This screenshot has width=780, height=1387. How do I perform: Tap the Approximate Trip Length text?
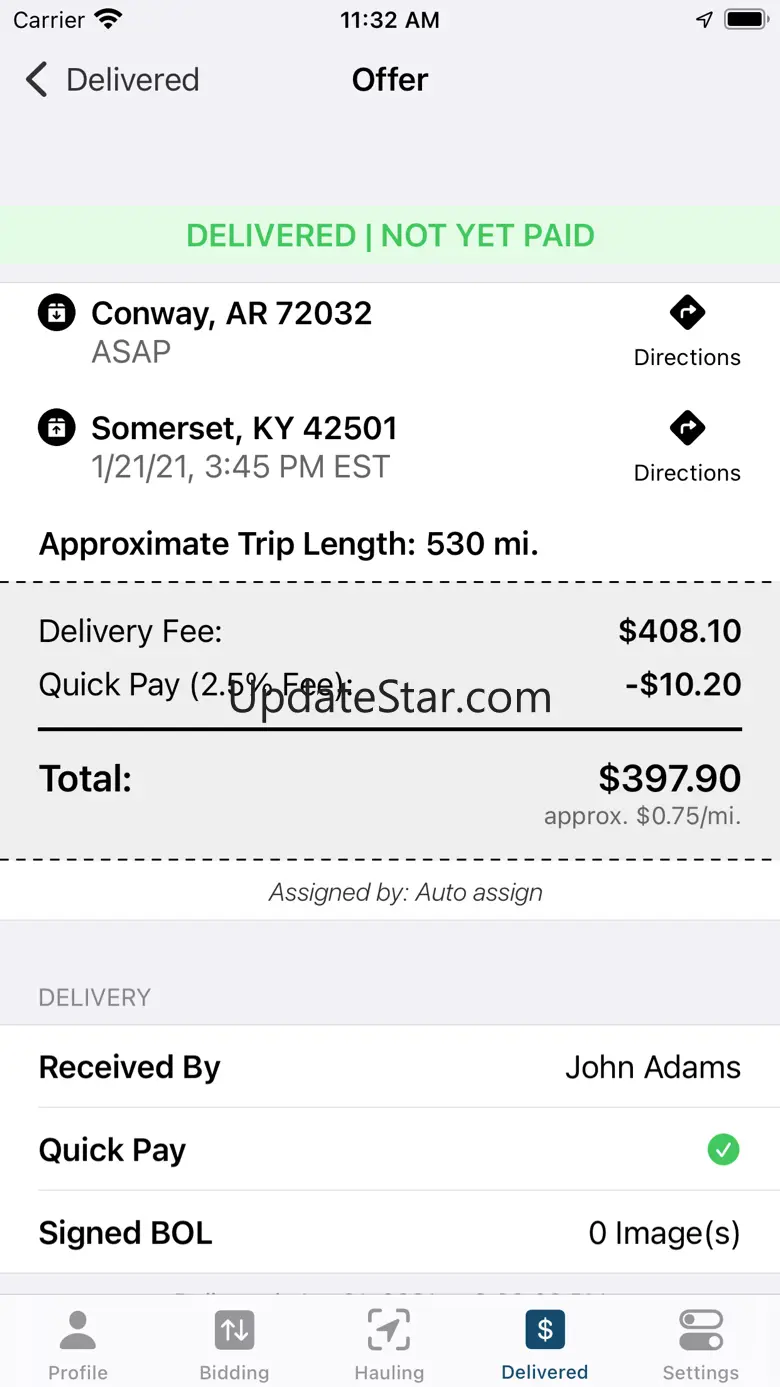point(289,544)
